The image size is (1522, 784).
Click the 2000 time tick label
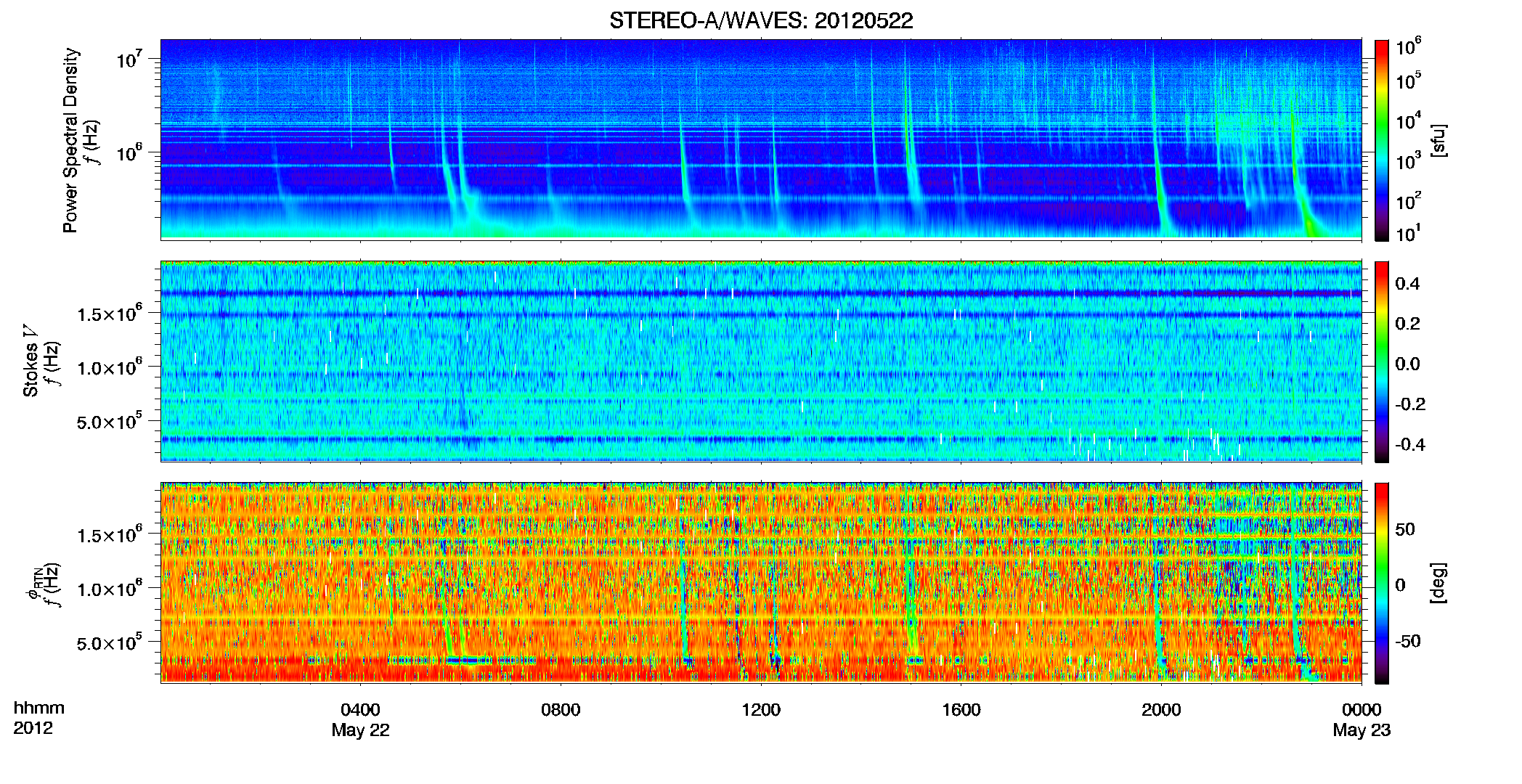(1161, 710)
